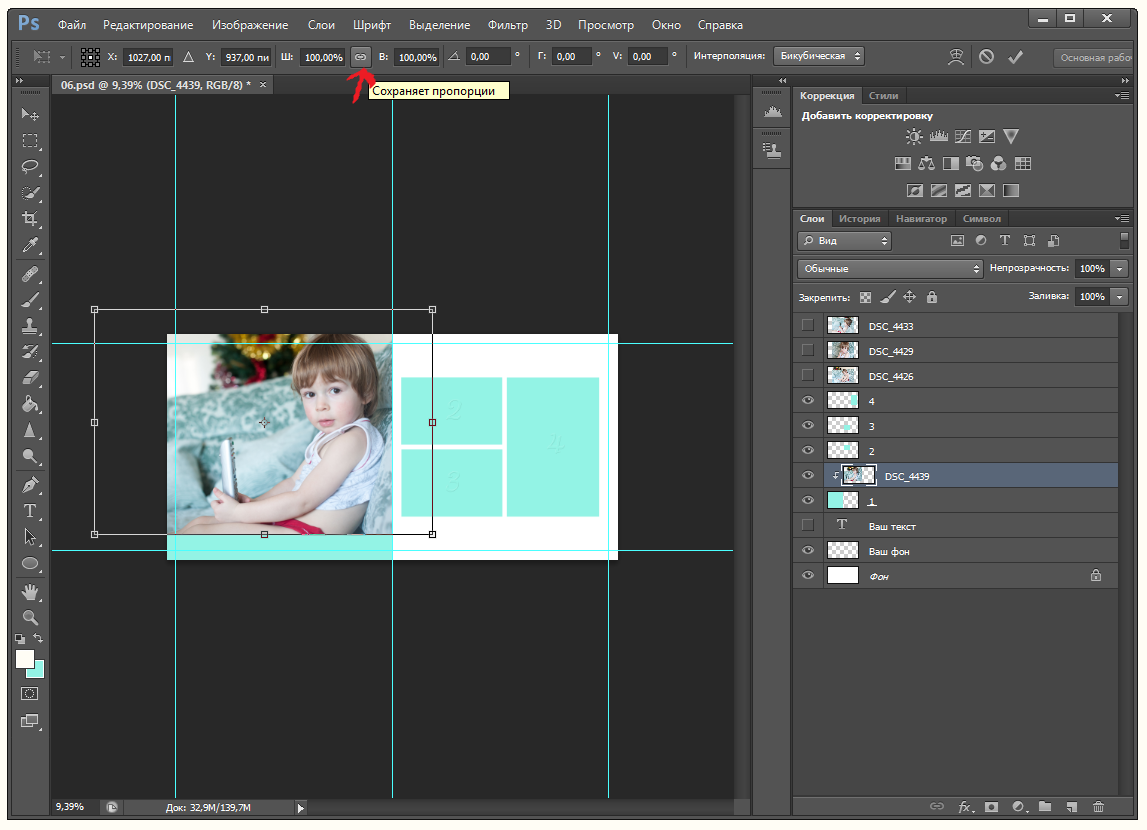Cancel the transform with the cancel icon
The width and height of the screenshot is (1147, 830).
pyautogui.click(x=987, y=57)
